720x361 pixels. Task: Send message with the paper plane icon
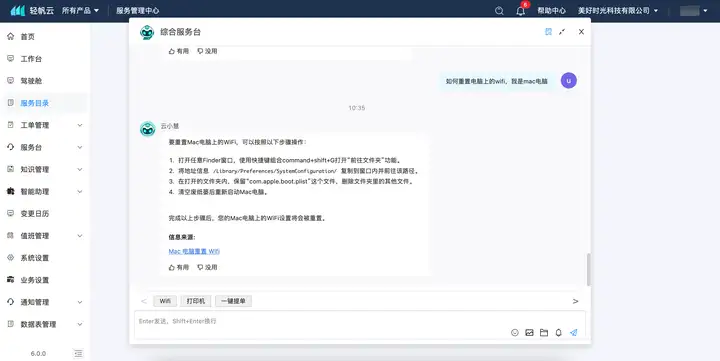pyautogui.click(x=574, y=333)
